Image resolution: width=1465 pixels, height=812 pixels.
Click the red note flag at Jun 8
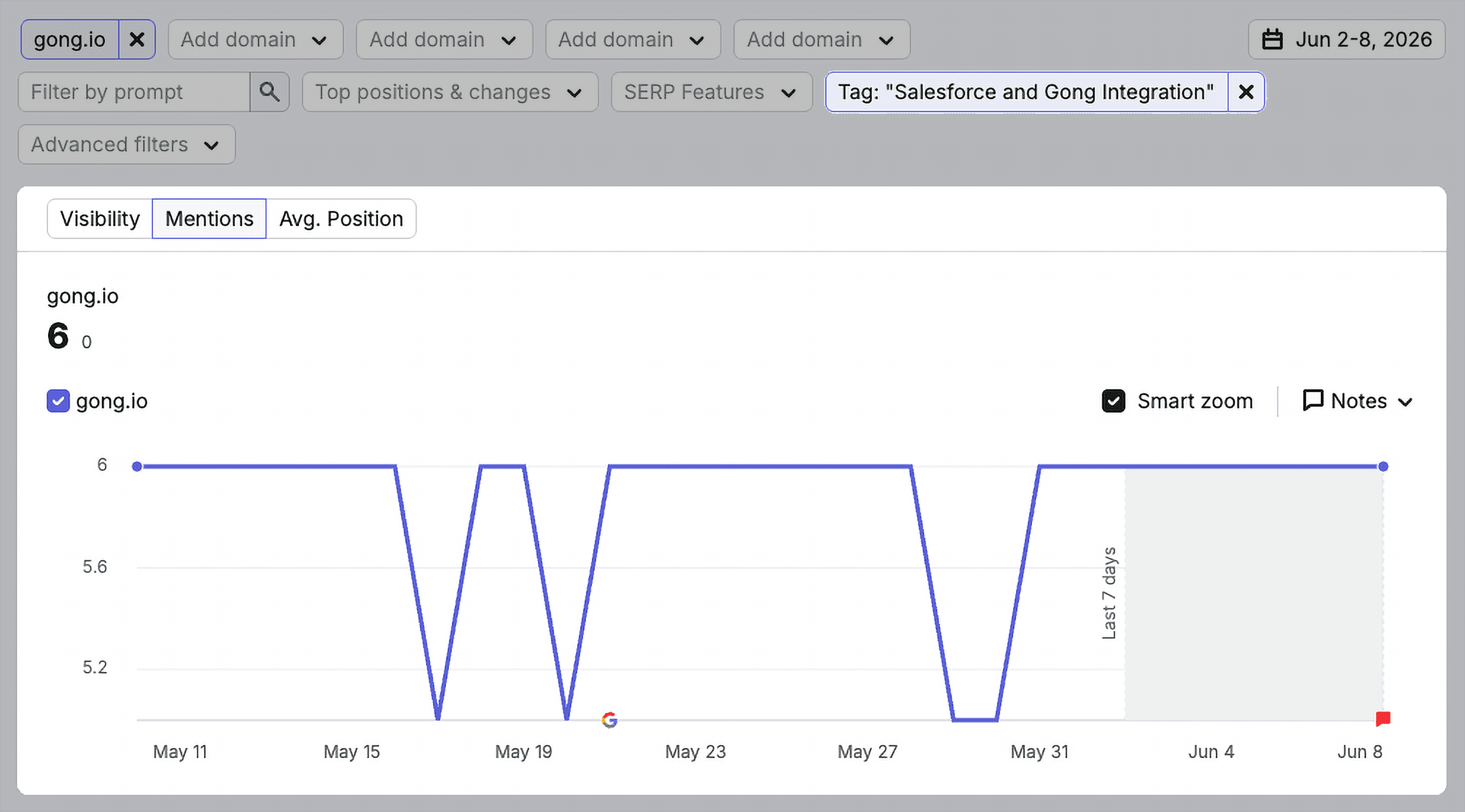pos(1383,719)
